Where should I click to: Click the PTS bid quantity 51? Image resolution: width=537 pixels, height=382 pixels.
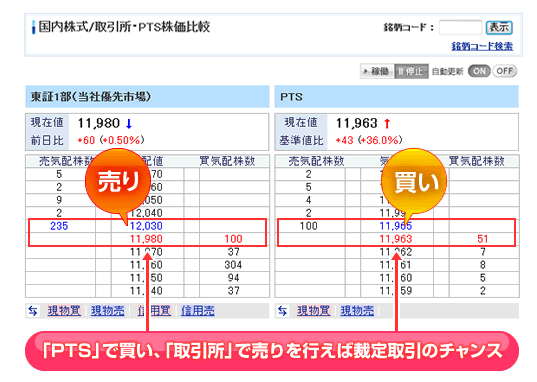483,239
